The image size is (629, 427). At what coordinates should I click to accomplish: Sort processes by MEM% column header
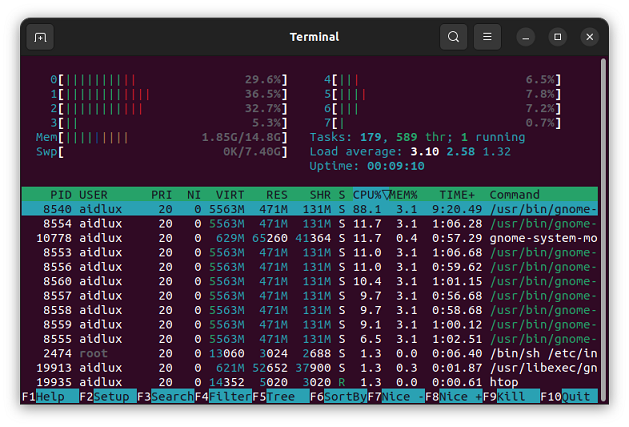404,194
